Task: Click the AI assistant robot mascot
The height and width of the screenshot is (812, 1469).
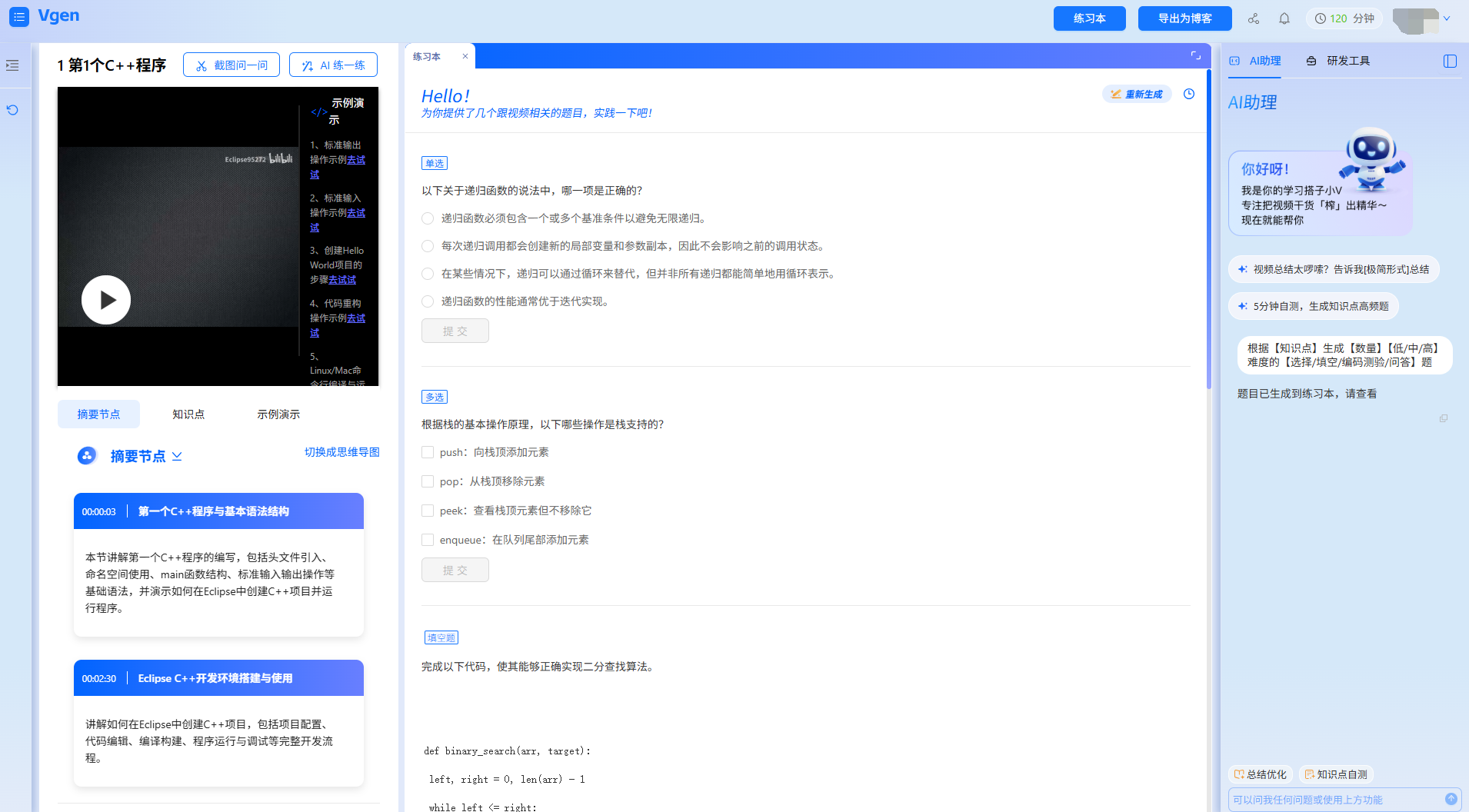Action: 1371,159
